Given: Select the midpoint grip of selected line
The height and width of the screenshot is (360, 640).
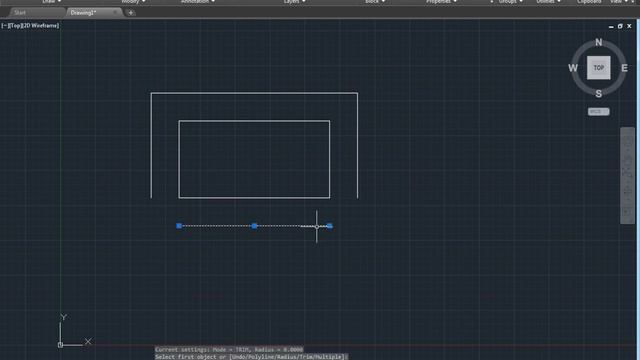Looking at the screenshot, I should 254,226.
